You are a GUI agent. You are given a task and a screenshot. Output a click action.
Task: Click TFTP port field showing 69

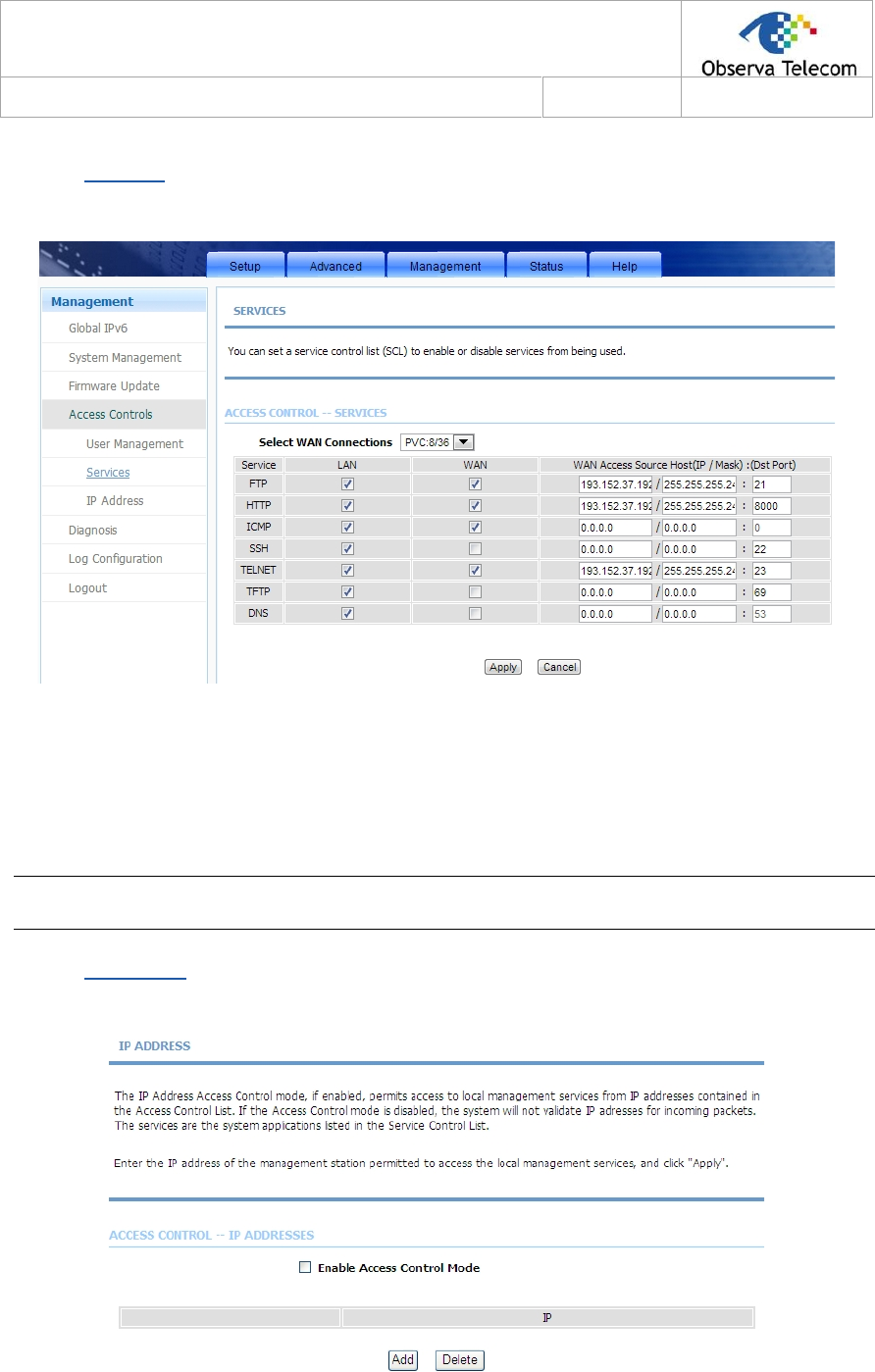pos(771,592)
